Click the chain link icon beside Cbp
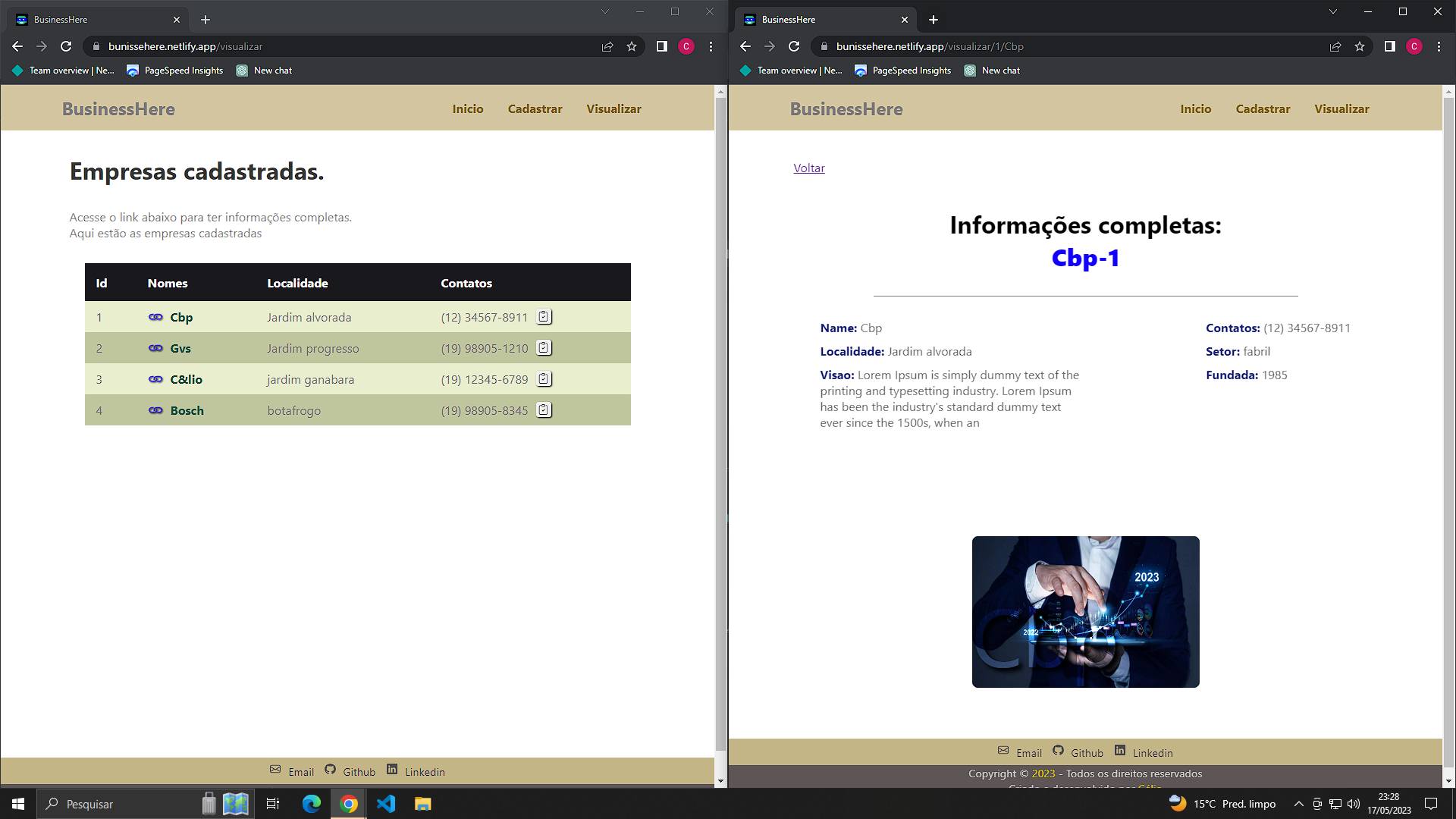This screenshot has width=1456, height=819. pos(155,317)
